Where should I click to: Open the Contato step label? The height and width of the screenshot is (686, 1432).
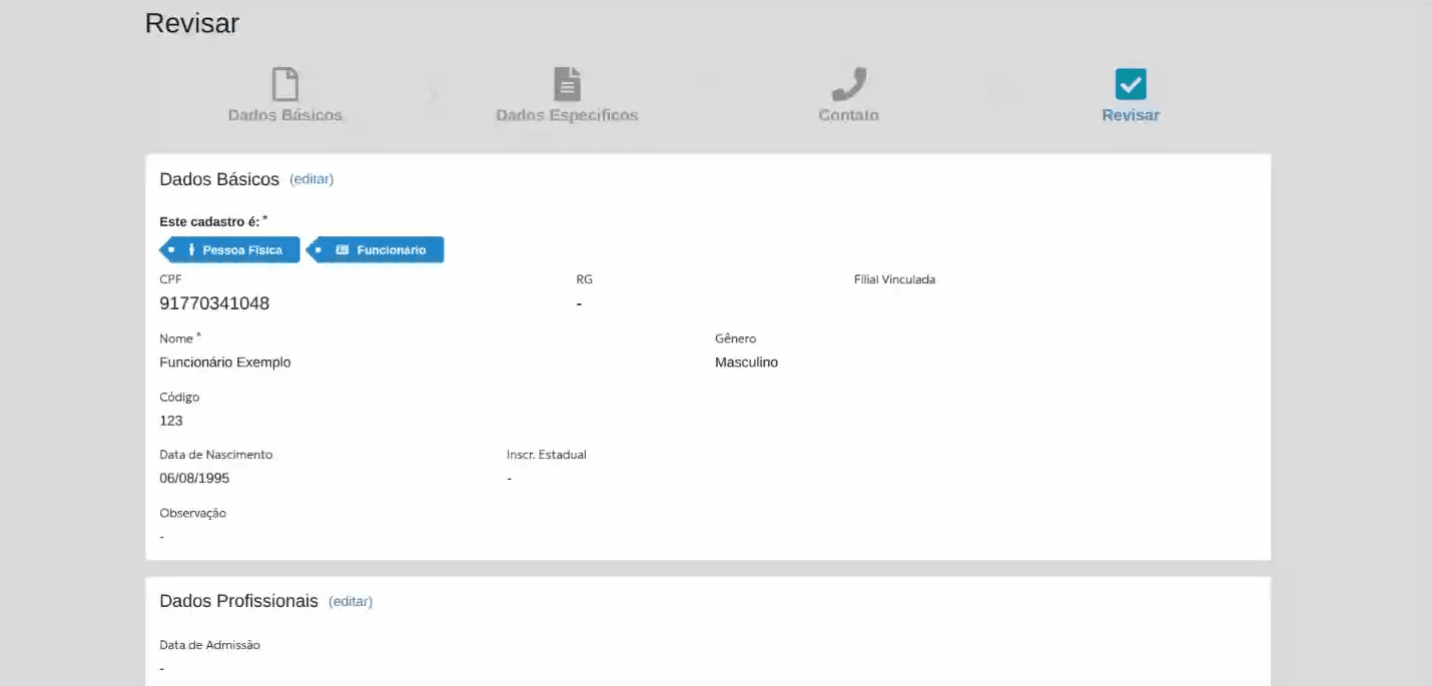point(848,115)
